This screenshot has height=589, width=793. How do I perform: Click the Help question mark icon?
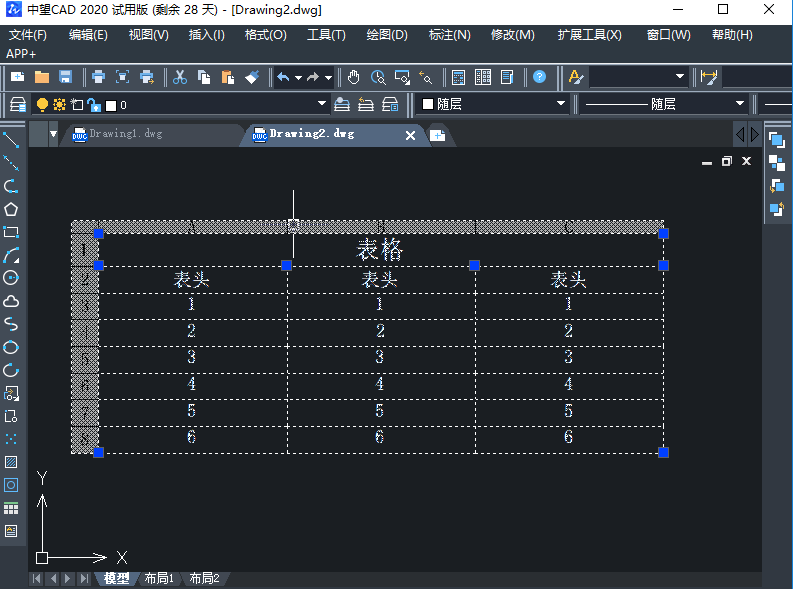(x=540, y=77)
